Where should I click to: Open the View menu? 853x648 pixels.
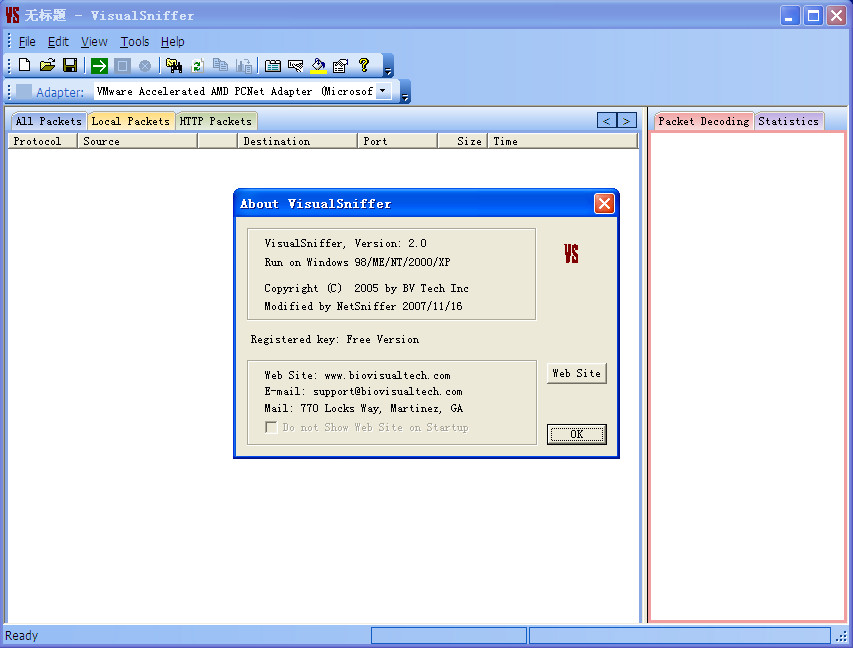94,42
